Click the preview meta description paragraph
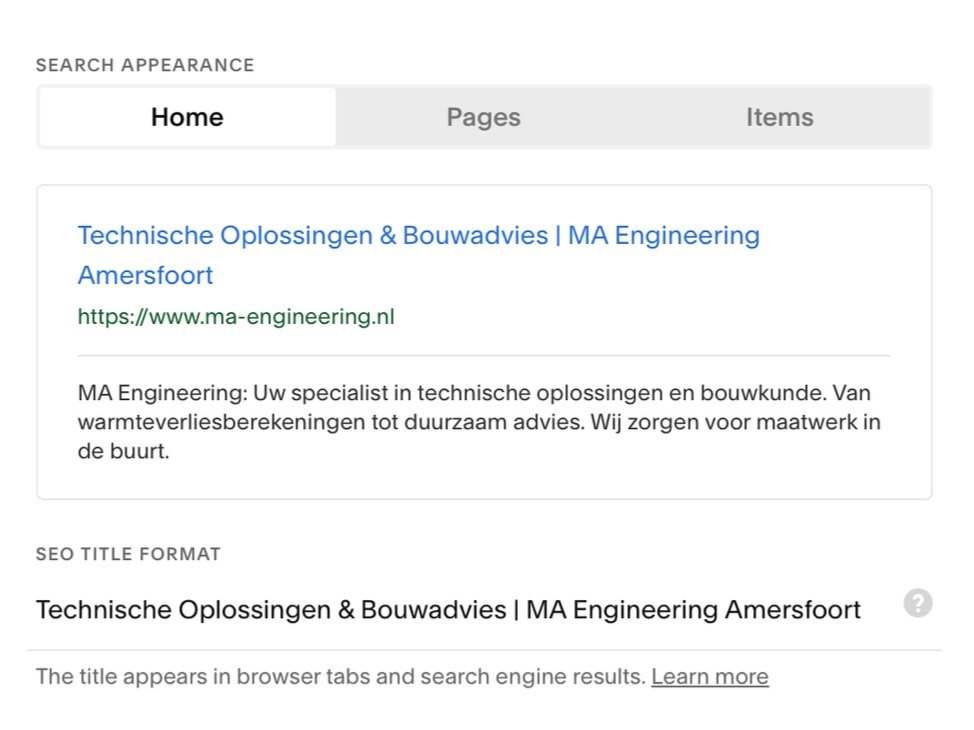The width and height of the screenshot is (974, 730). (x=479, y=422)
